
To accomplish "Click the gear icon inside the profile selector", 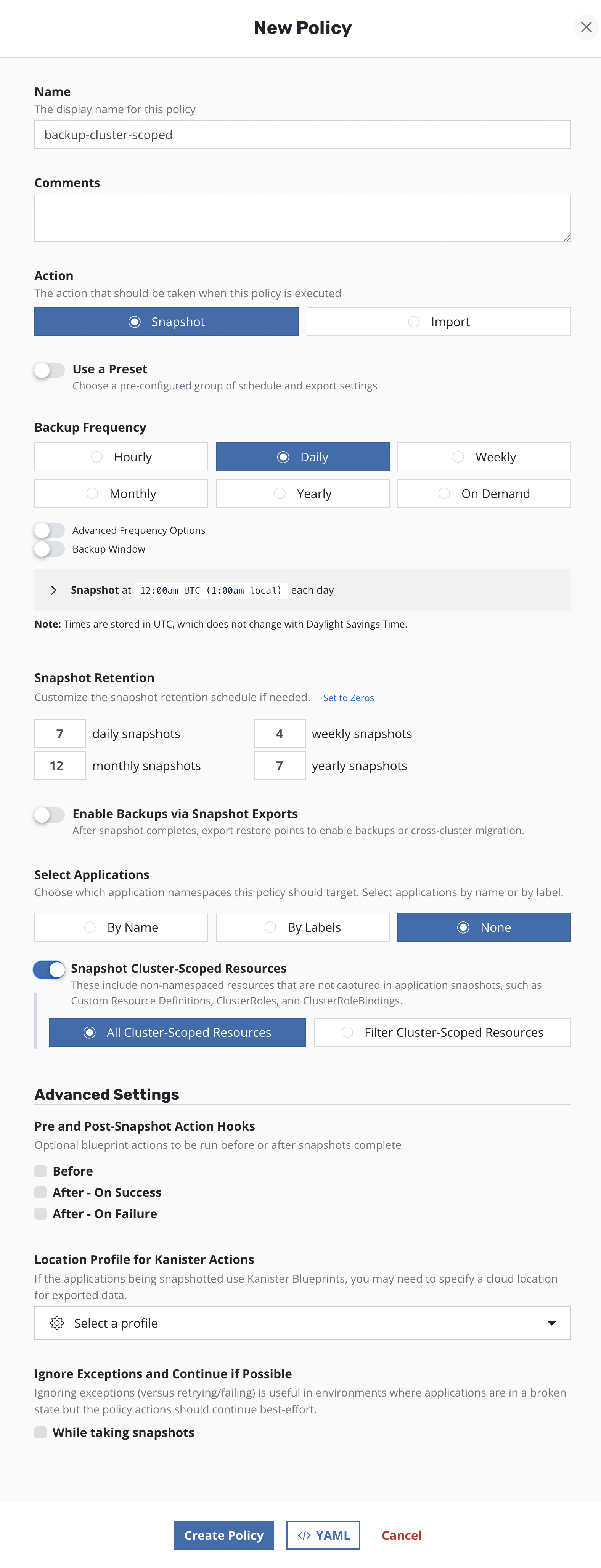I will coord(56,1323).
